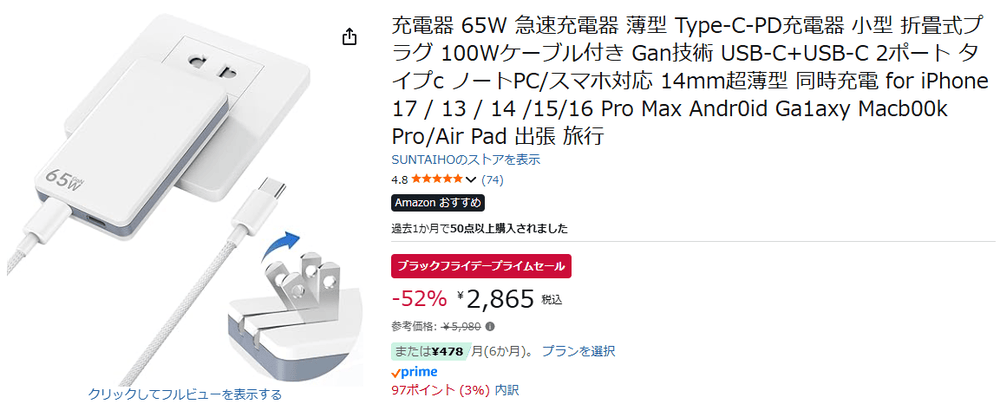Open the (74) reviews link
Image resolution: width=1000 pixels, height=404 pixels.
(x=492, y=180)
